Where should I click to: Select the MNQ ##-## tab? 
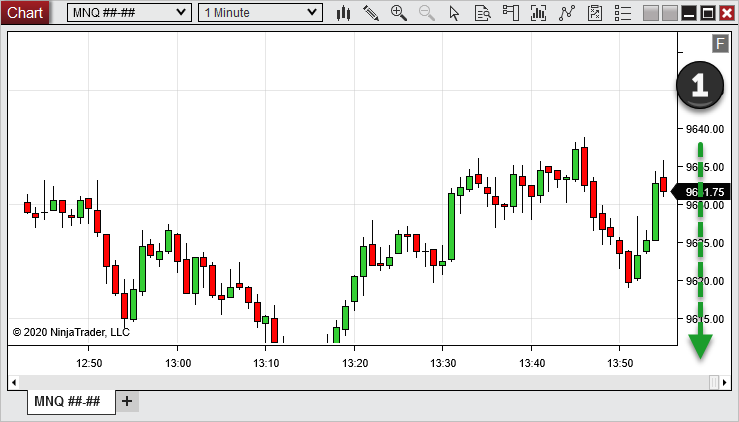click(x=67, y=401)
